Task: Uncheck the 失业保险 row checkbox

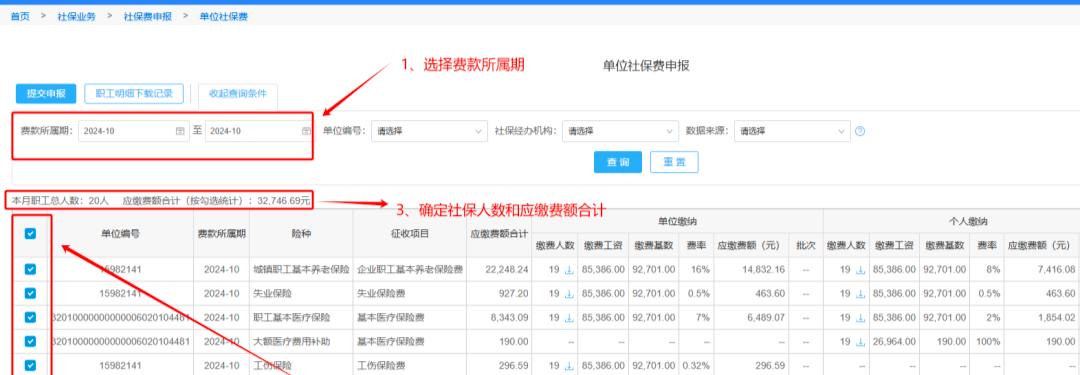Action: click(x=30, y=293)
